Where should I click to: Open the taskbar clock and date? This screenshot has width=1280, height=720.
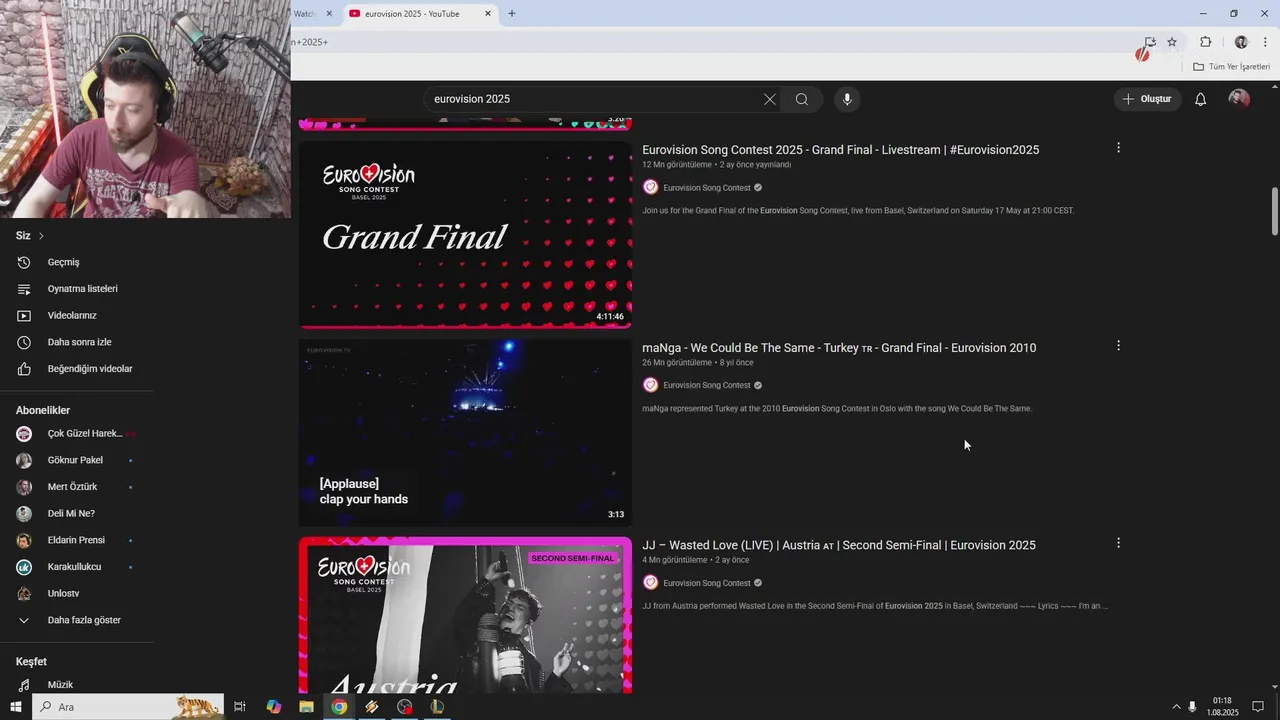(x=1222, y=707)
